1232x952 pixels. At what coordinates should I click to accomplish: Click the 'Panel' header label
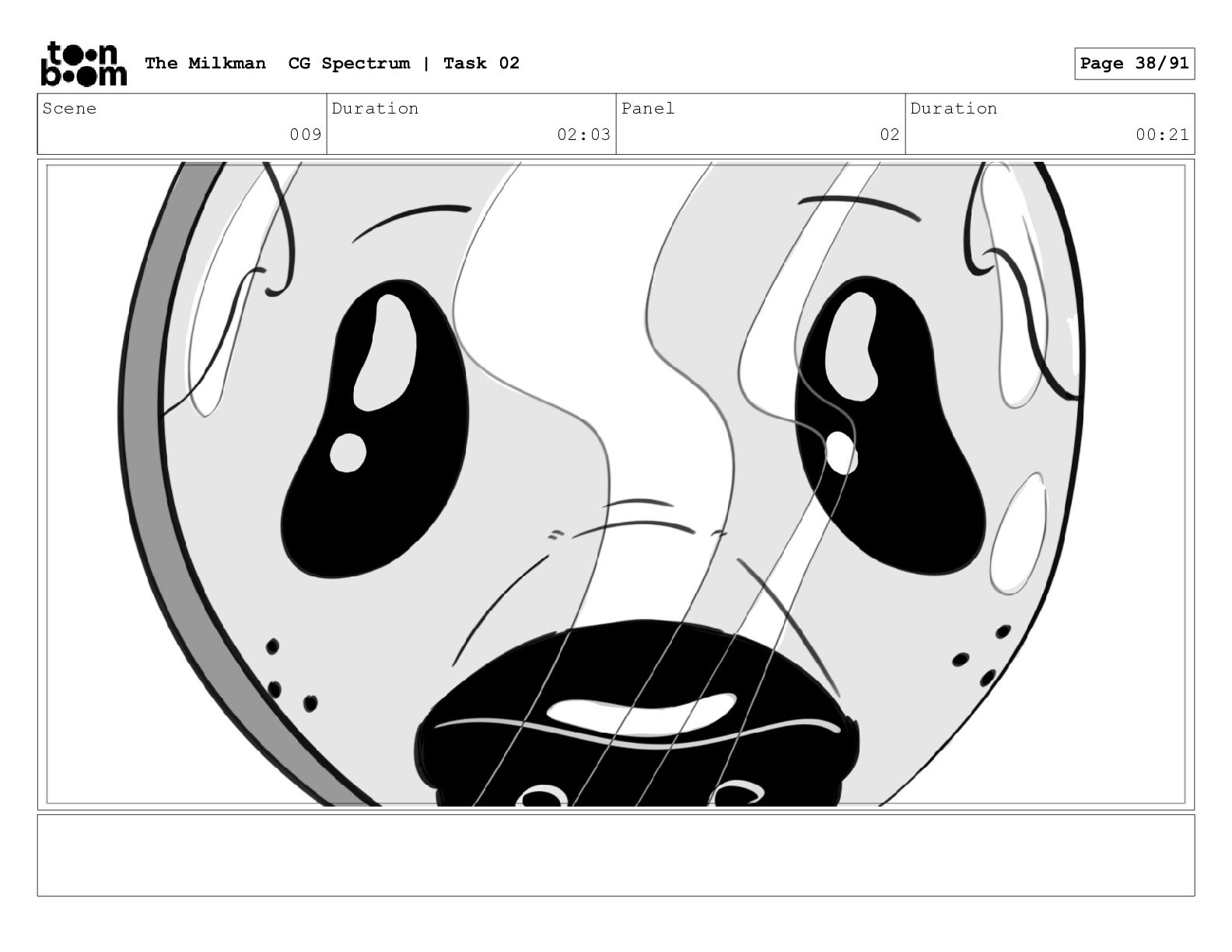[648, 108]
